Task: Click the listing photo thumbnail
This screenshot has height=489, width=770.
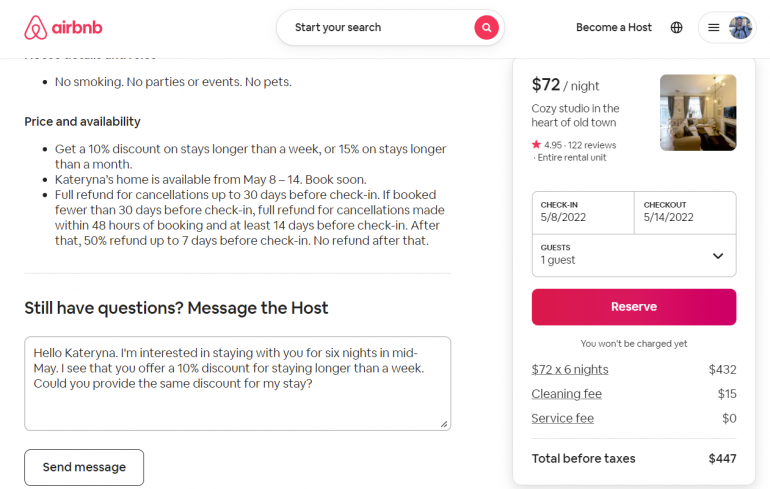Action: click(698, 113)
